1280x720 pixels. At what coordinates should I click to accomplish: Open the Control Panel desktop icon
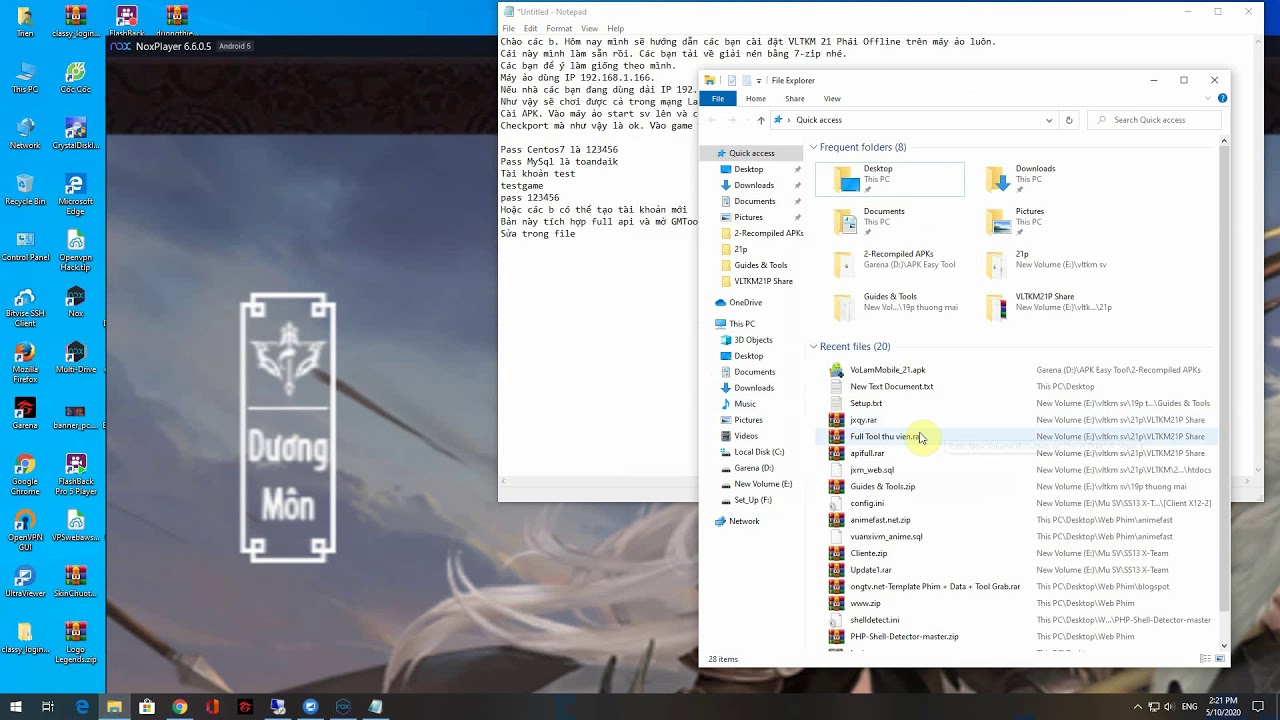point(25,243)
